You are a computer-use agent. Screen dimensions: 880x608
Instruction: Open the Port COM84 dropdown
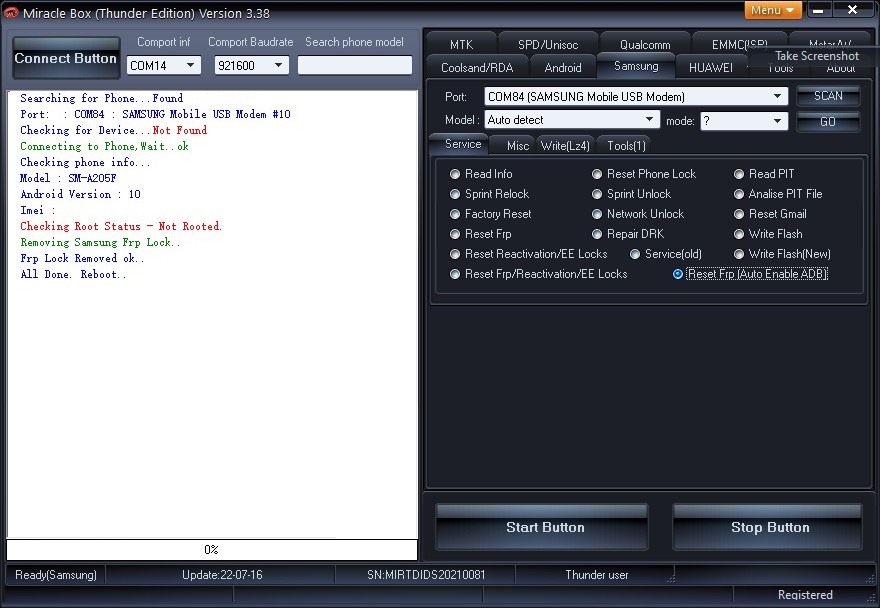pos(636,97)
